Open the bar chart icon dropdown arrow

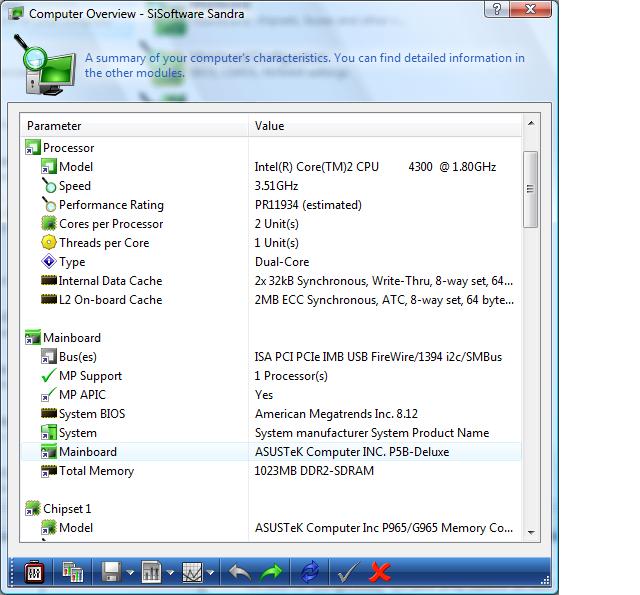[171, 573]
